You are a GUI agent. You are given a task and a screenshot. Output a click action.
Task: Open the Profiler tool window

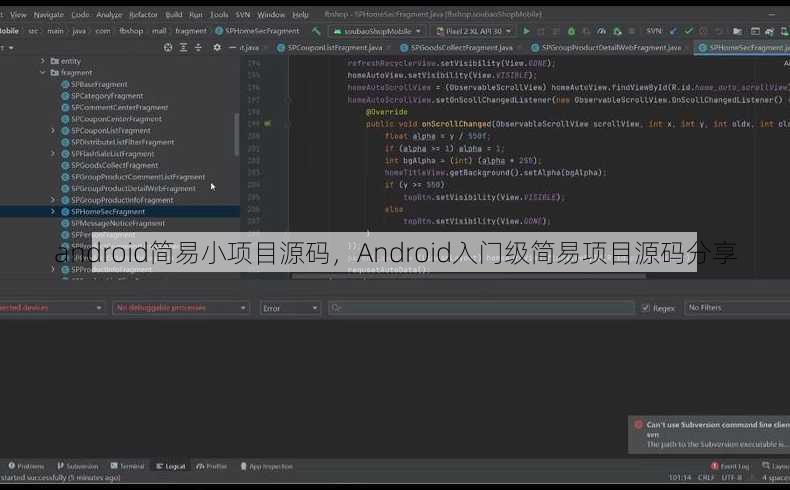click(x=212, y=466)
